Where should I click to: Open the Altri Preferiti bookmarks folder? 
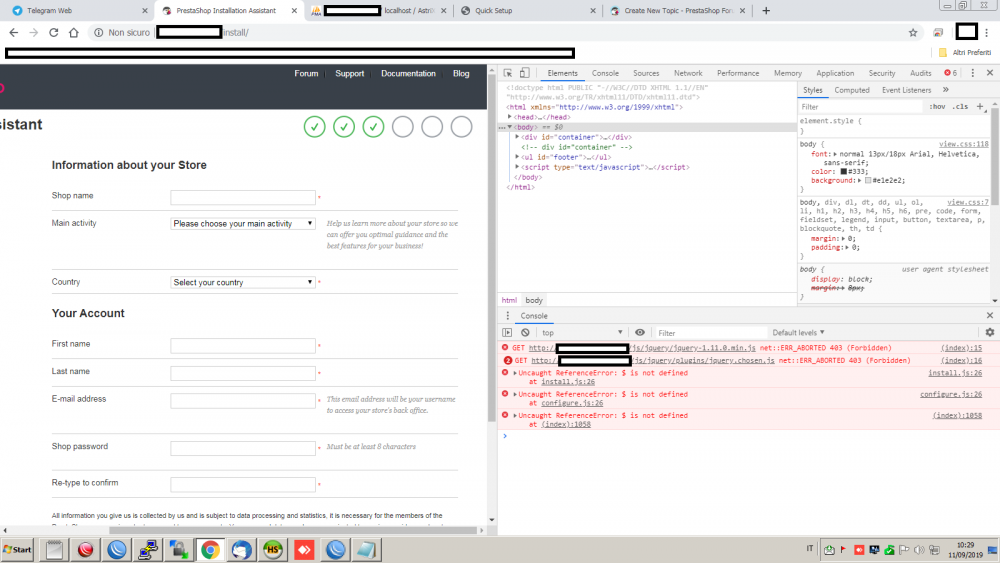(965, 52)
